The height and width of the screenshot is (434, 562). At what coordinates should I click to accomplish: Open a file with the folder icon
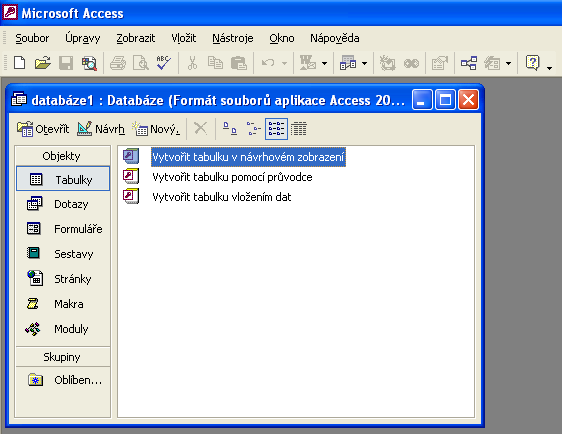43,63
